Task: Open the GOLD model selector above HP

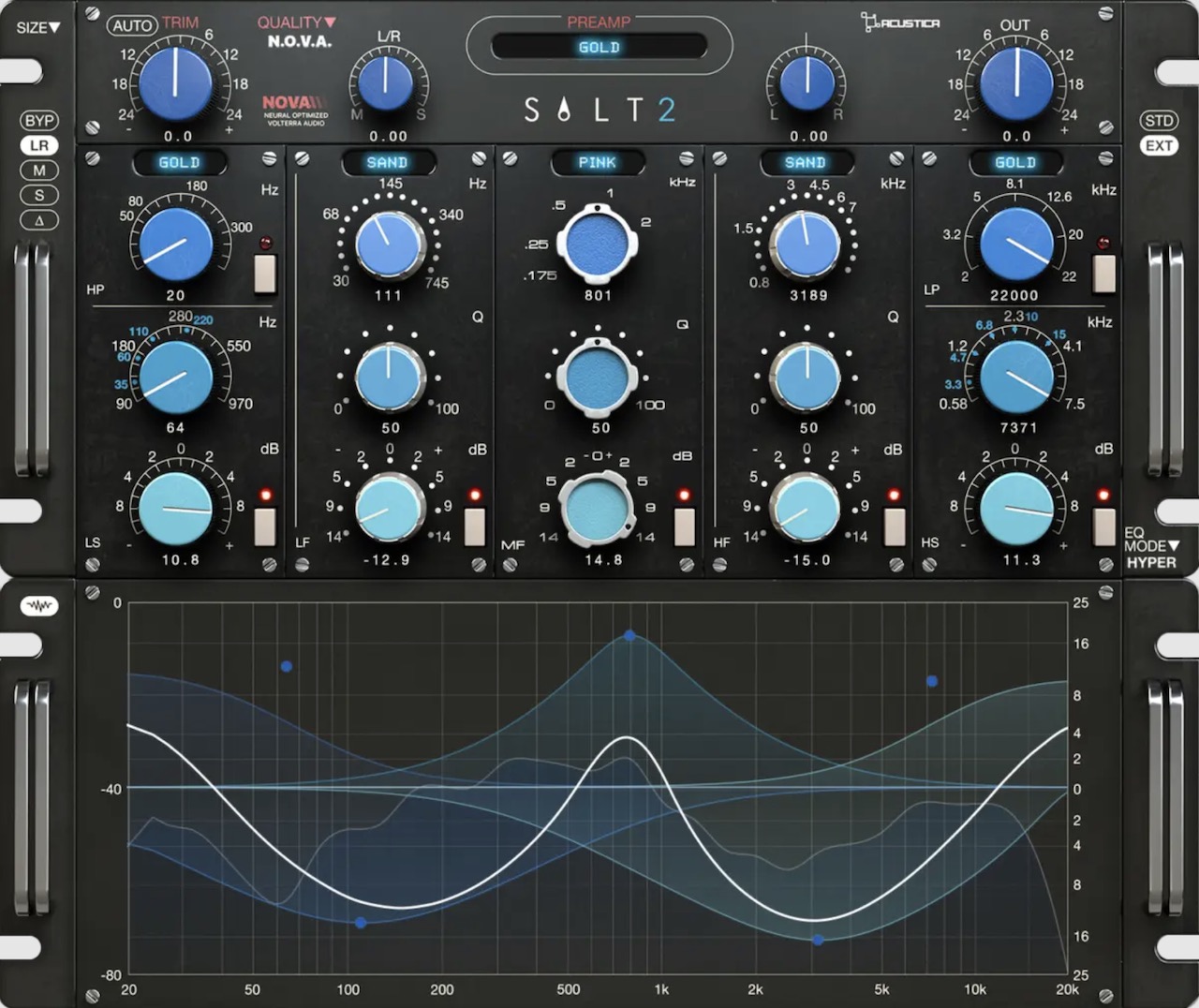Action: point(179,163)
